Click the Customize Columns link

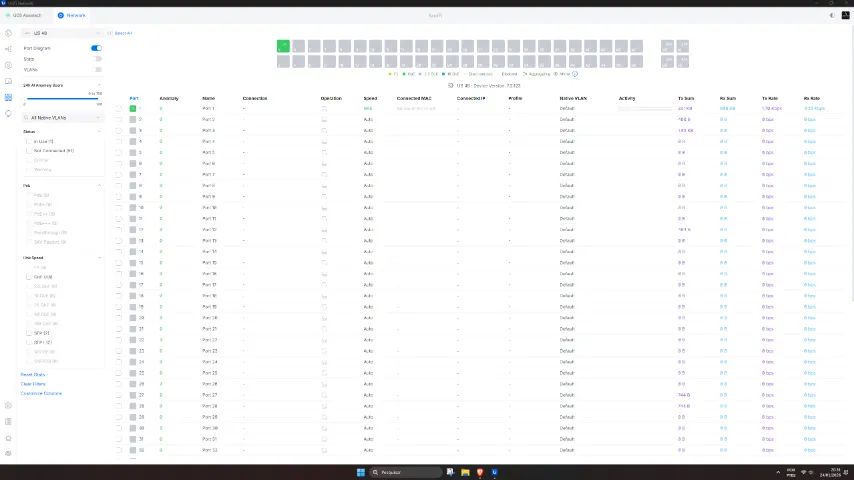pos(41,393)
